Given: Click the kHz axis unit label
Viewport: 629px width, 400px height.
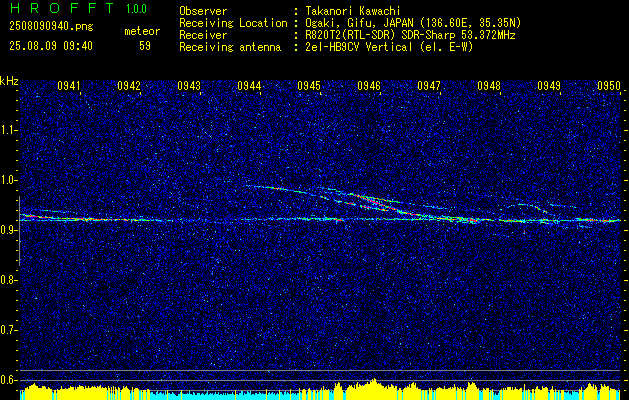Looking at the screenshot, I should [9, 81].
